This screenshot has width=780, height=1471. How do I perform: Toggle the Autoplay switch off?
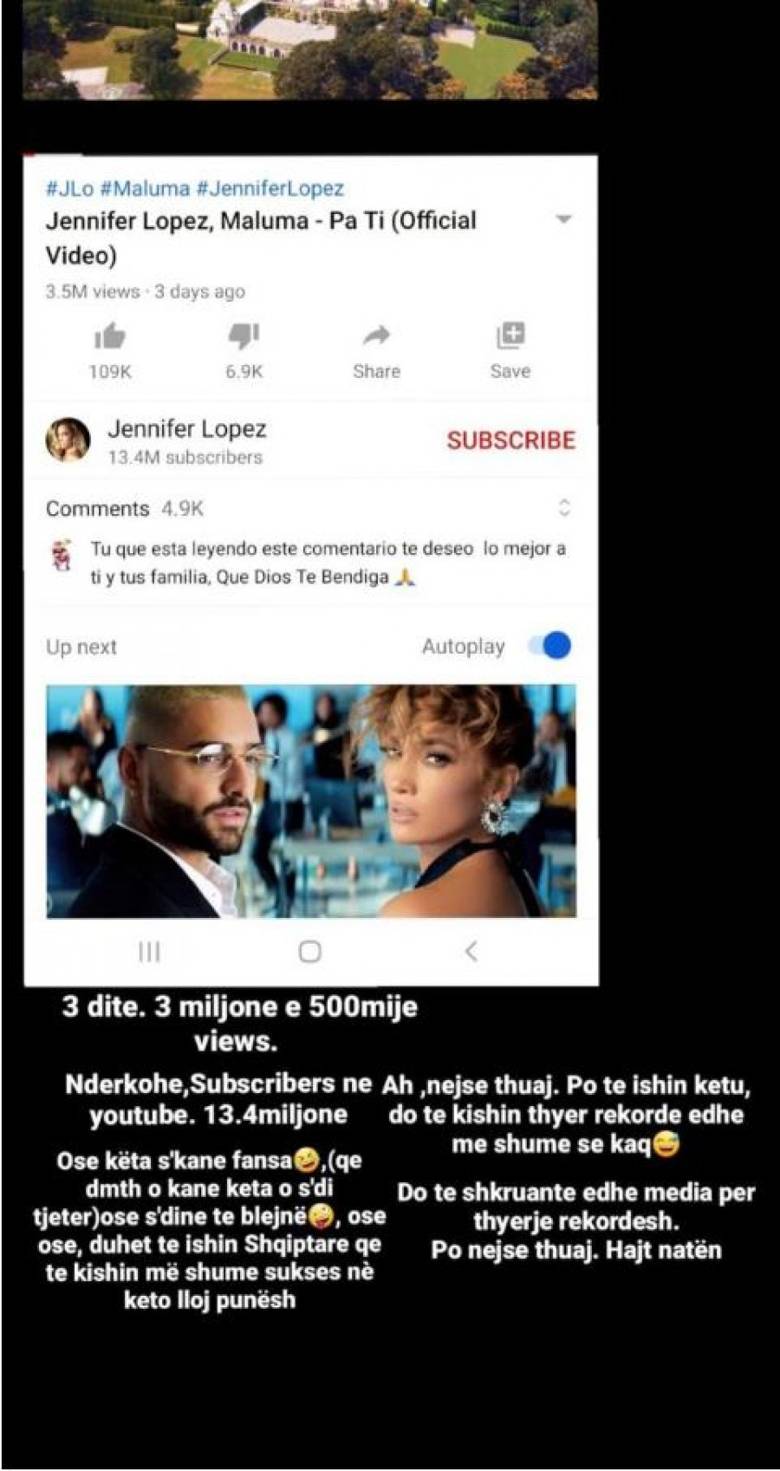click(x=549, y=646)
